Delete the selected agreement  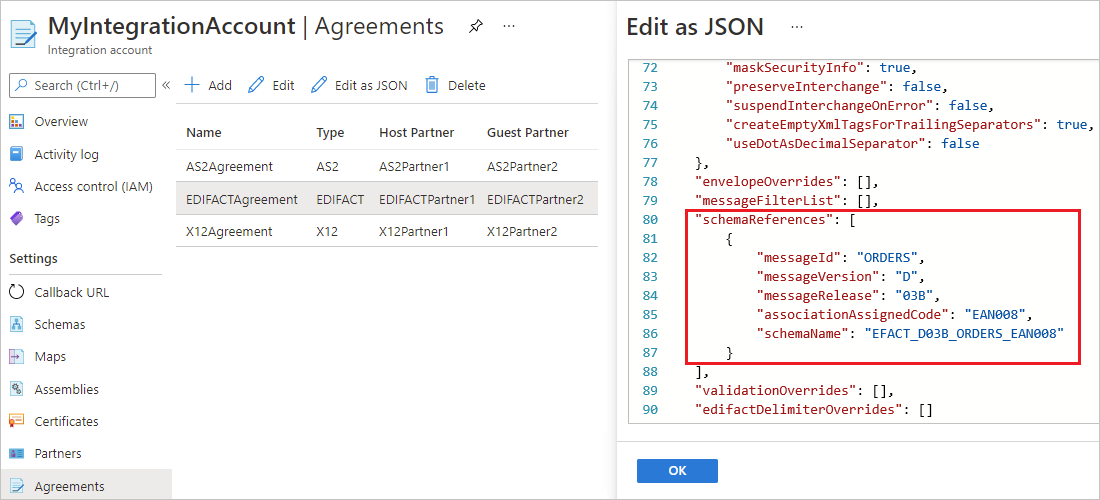coord(455,86)
